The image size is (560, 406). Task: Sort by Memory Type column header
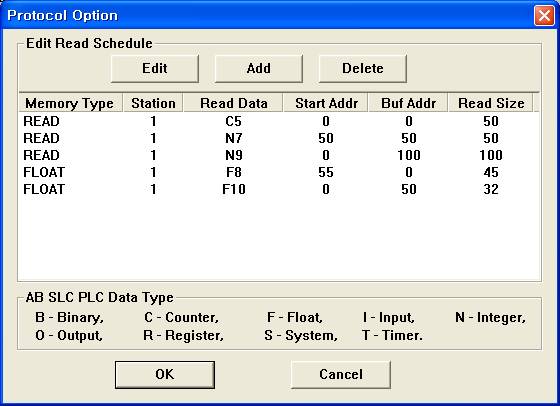[70, 103]
